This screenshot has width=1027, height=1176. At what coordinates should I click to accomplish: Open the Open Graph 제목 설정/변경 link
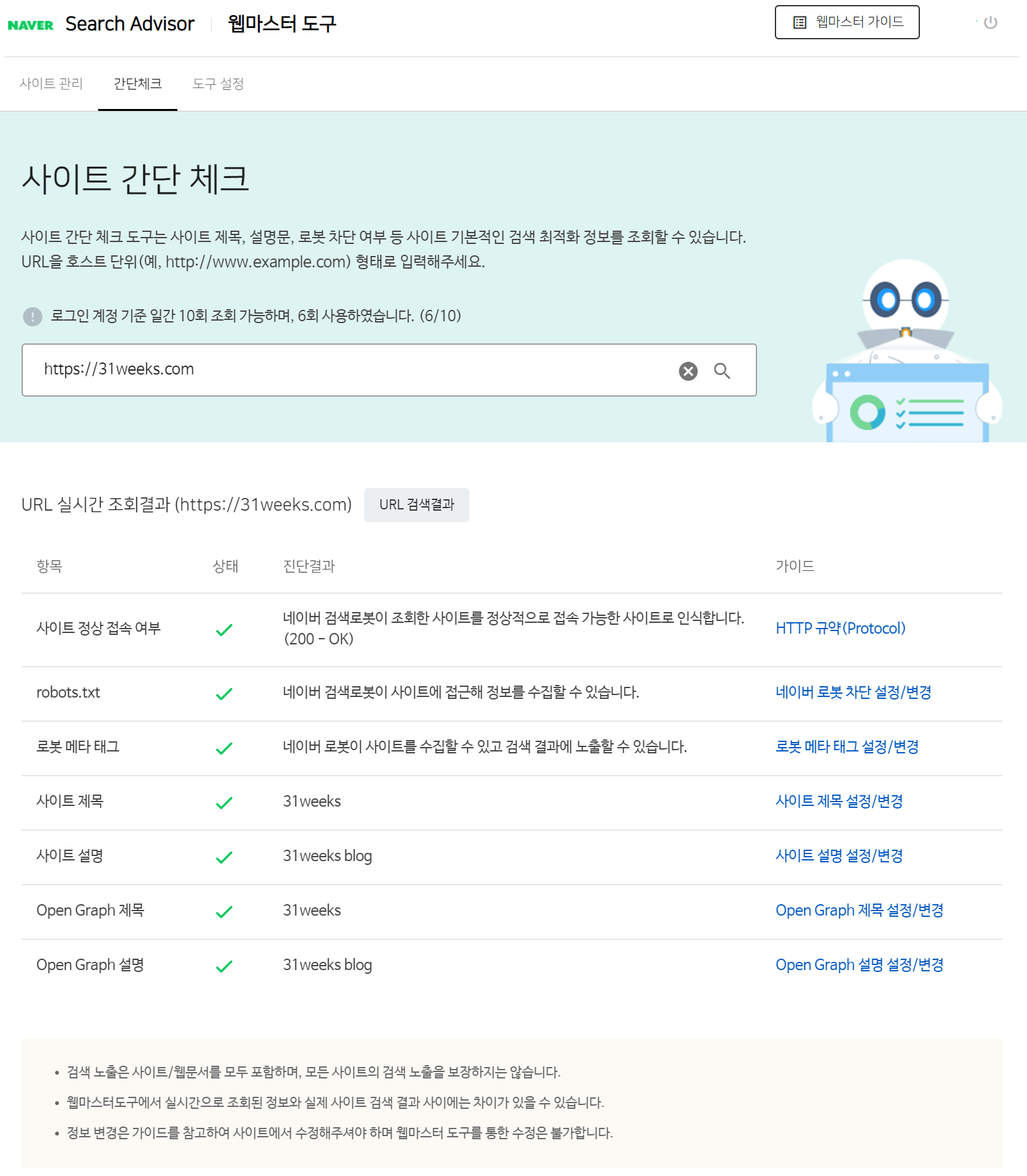(860, 911)
